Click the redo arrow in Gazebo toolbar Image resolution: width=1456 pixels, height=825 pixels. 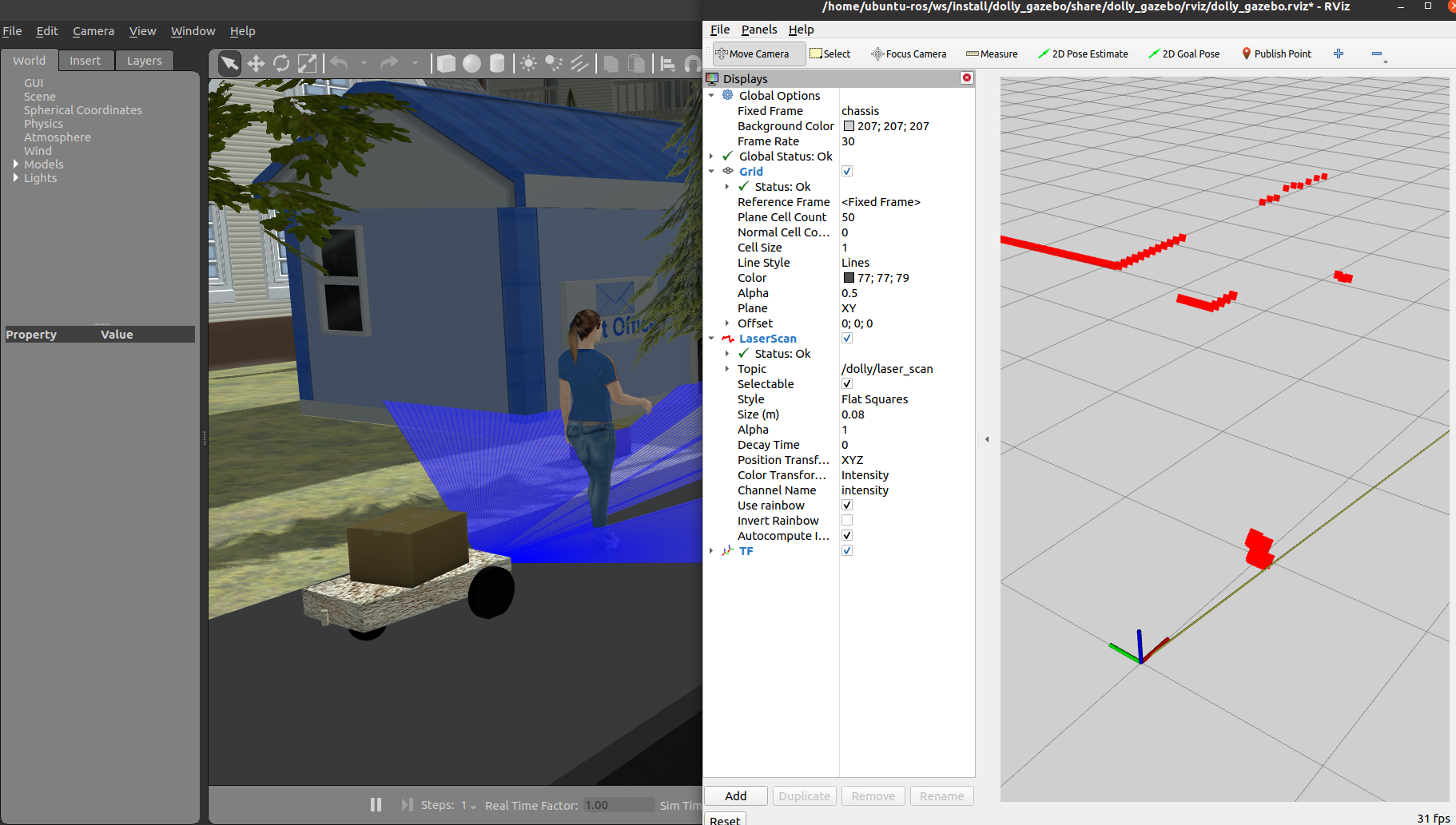(x=389, y=63)
